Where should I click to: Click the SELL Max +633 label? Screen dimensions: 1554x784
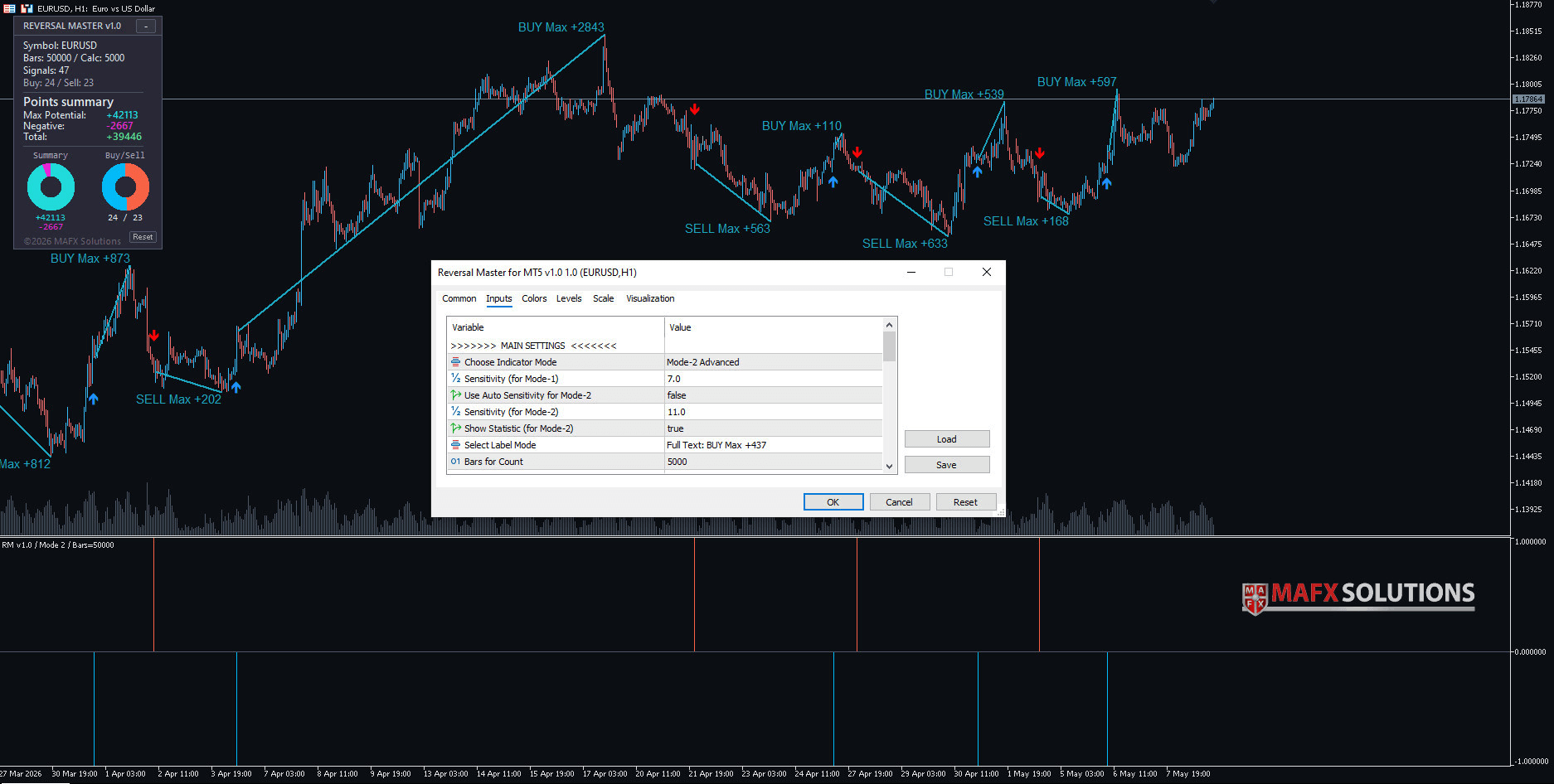(905, 244)
